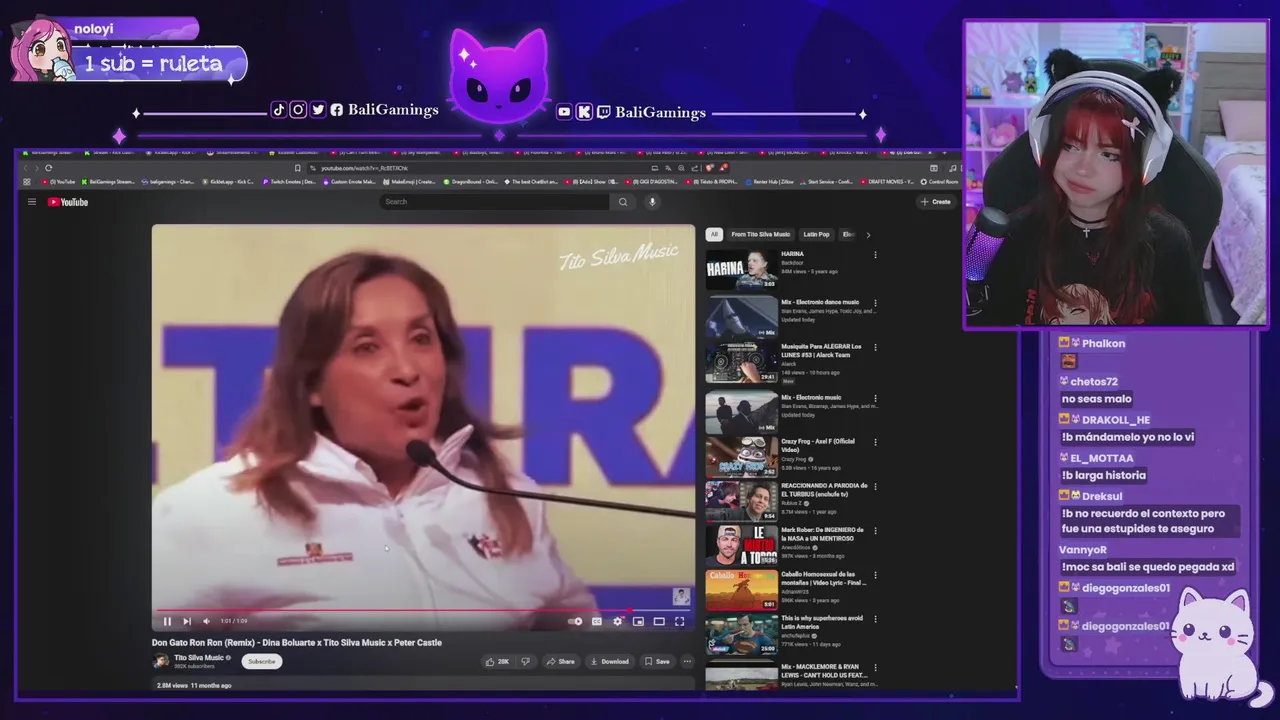1280x720 pixels.
Task: Switch to theater mode icon
Action: tap(659, 621)
